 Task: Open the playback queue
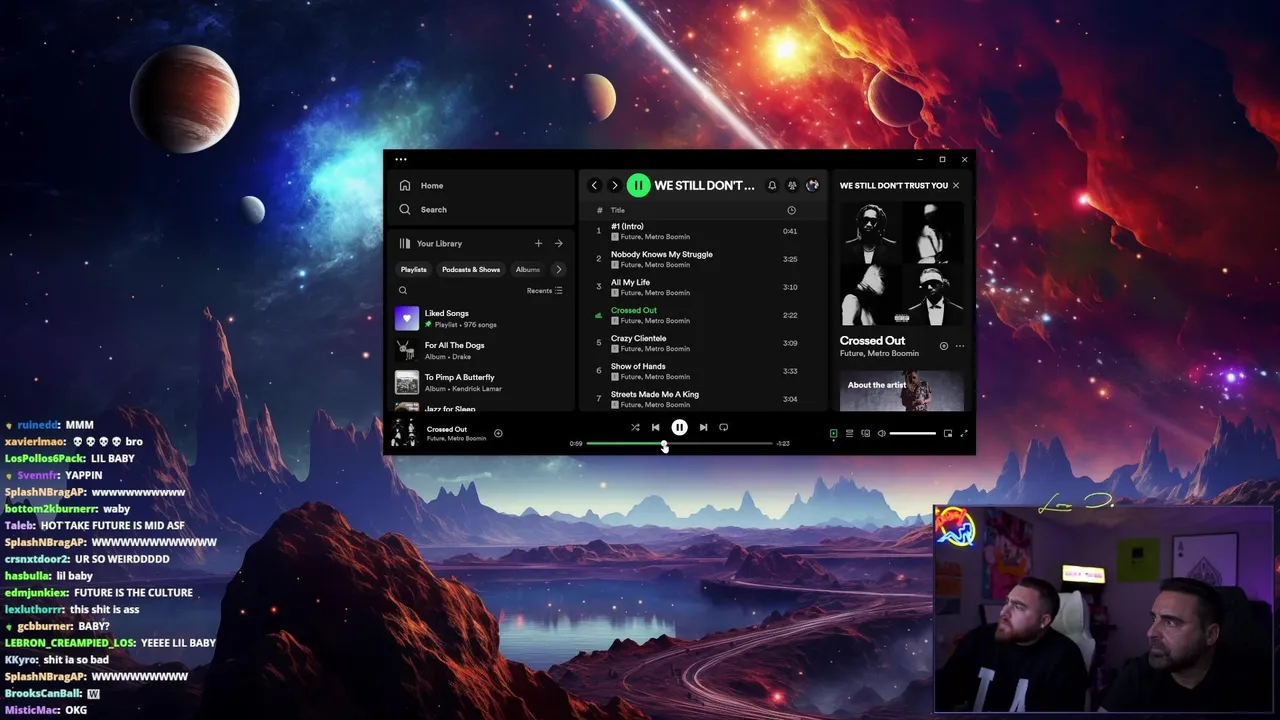click(x=849, y=433)
